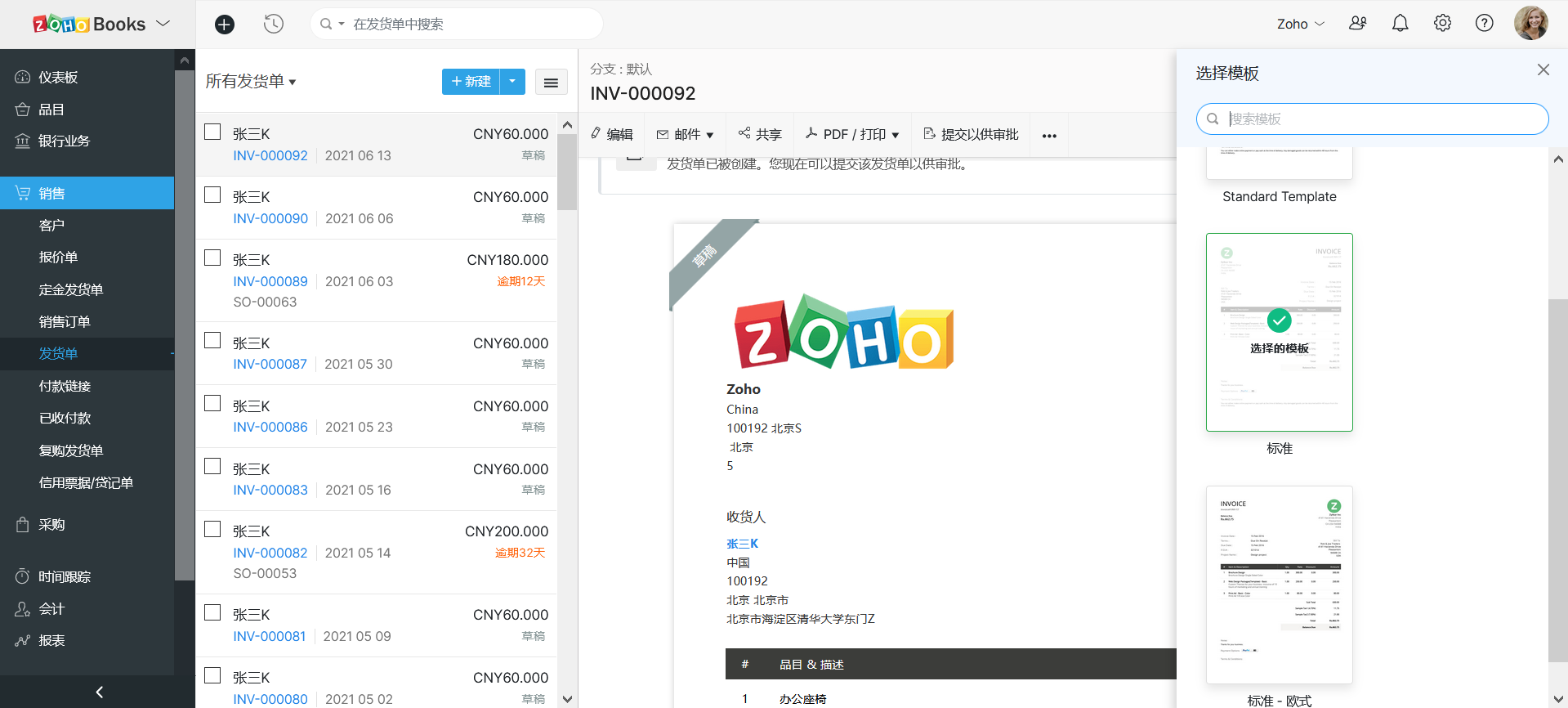Viewport: 1568px width, 708px height.
Task: Open the dropdown arrow beside 新建
Action: coord(512,82)
